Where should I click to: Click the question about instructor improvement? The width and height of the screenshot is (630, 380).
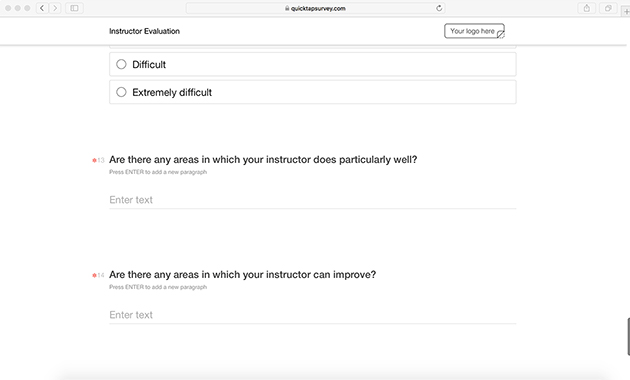pyautogui.click(x=242, y=274)
